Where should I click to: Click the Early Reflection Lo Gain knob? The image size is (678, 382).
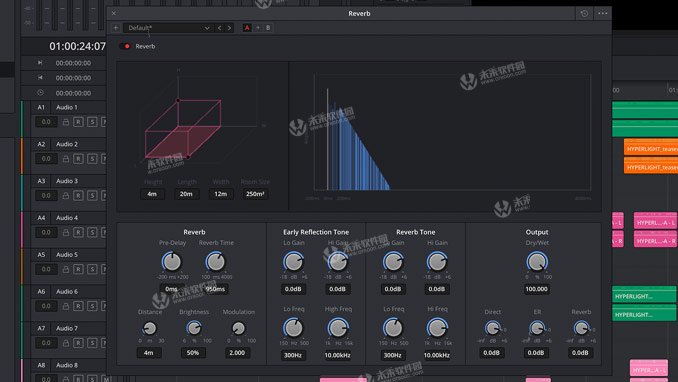point(294,262)
